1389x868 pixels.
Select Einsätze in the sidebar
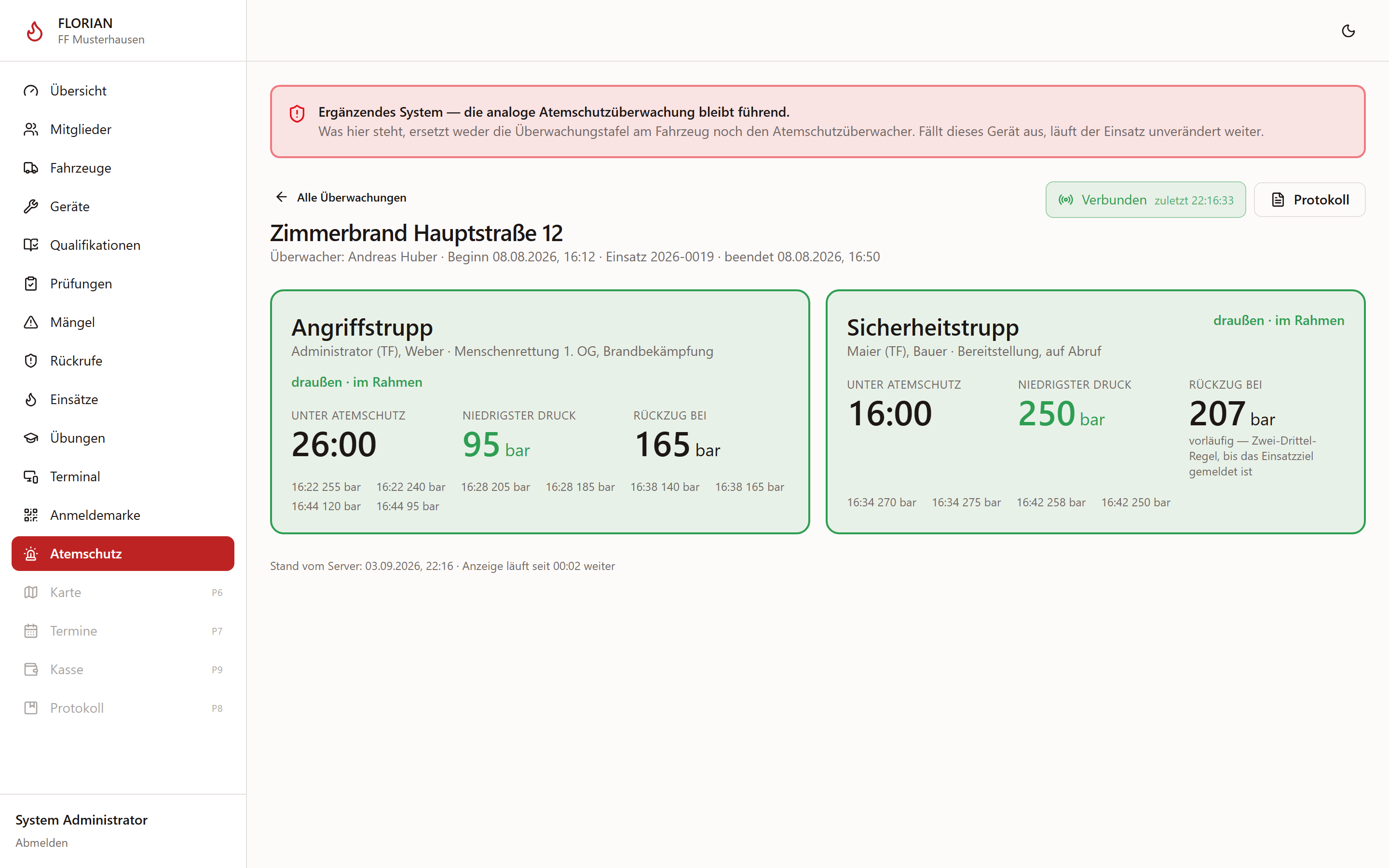(x=123, y=399)
